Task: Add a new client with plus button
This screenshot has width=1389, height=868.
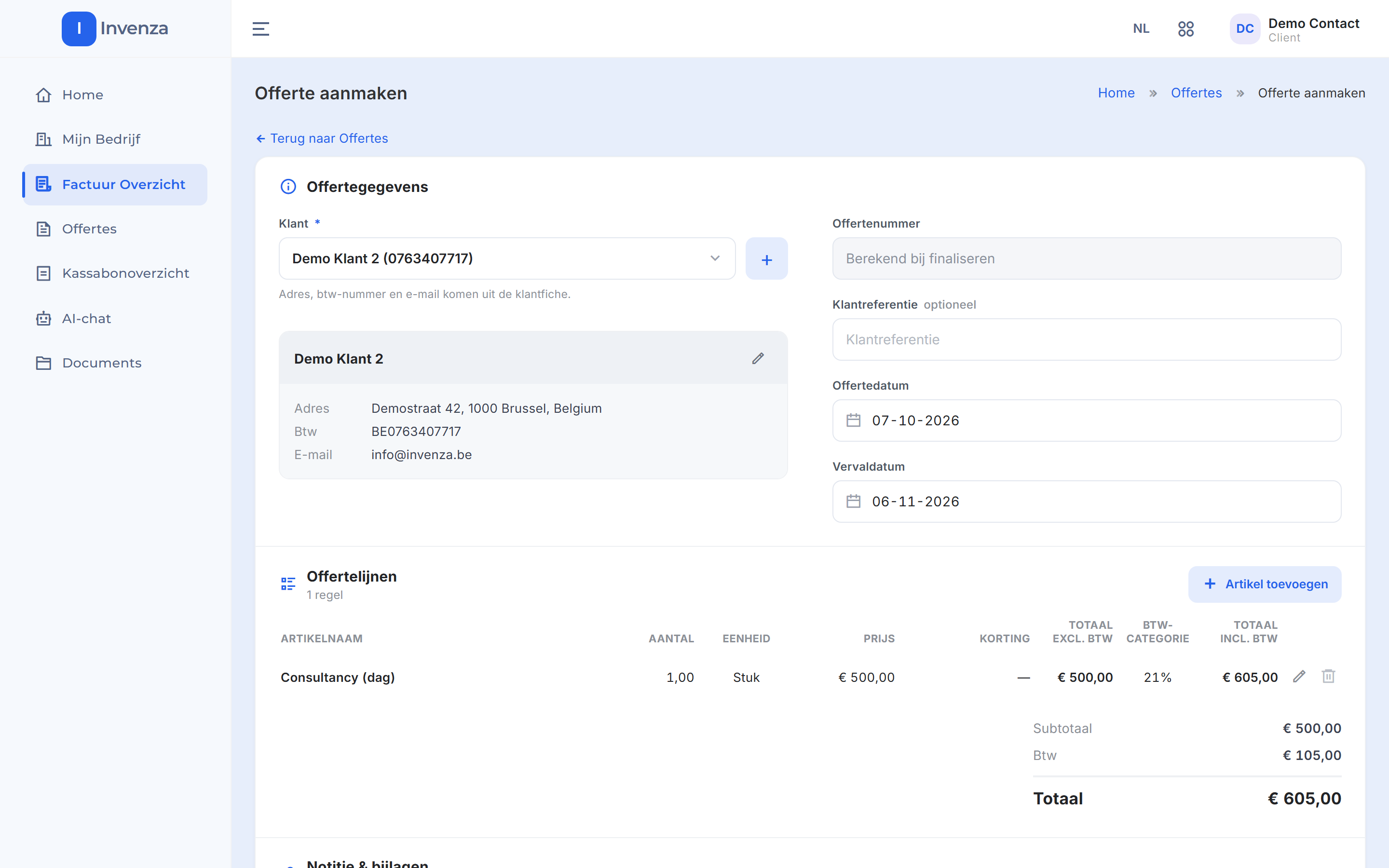Action: 766,258
